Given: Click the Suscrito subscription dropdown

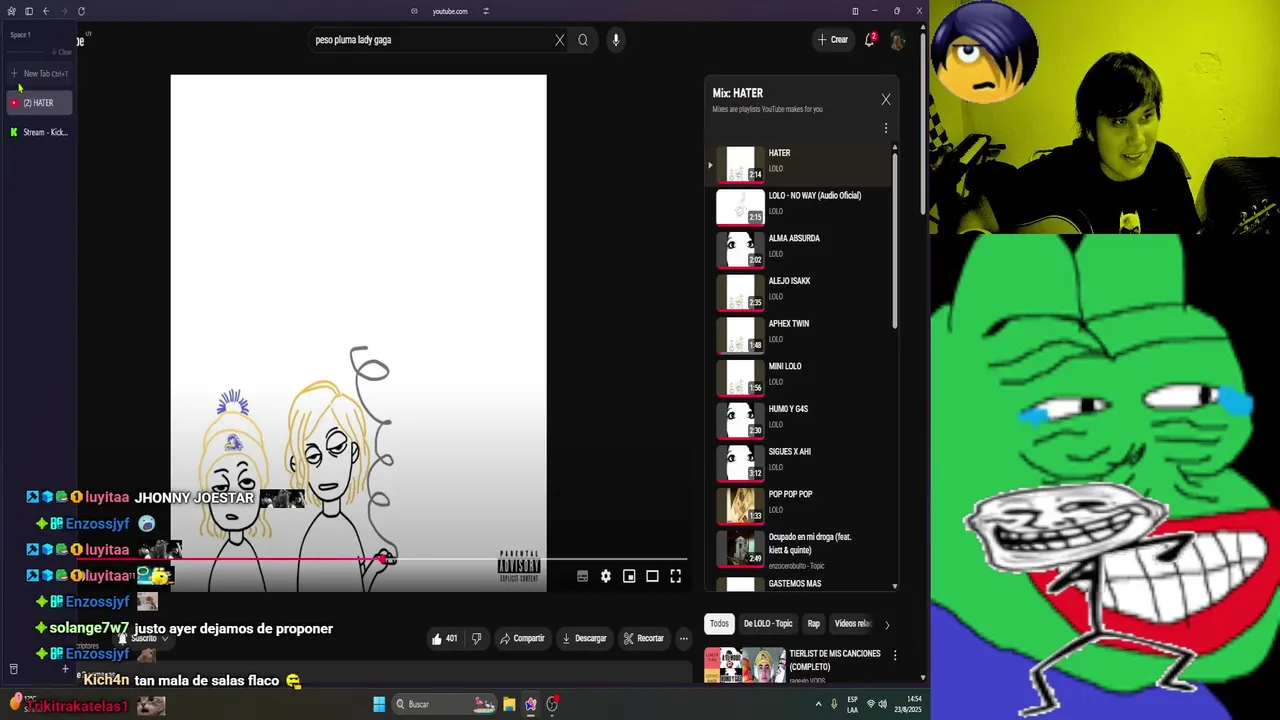Looking at the screenshot, I should [x=144, y=638].
